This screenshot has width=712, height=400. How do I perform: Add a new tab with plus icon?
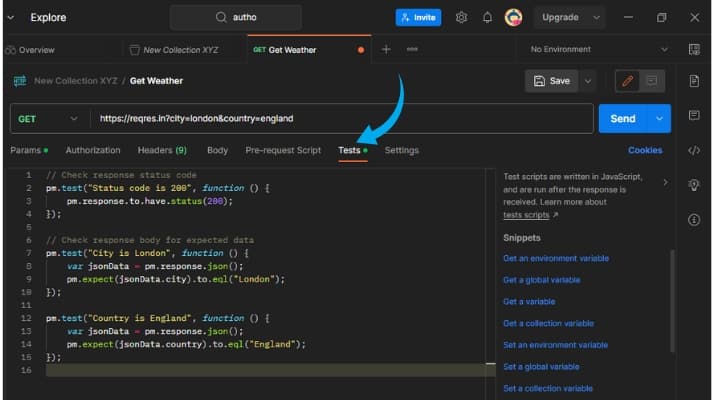pos(386,49)
